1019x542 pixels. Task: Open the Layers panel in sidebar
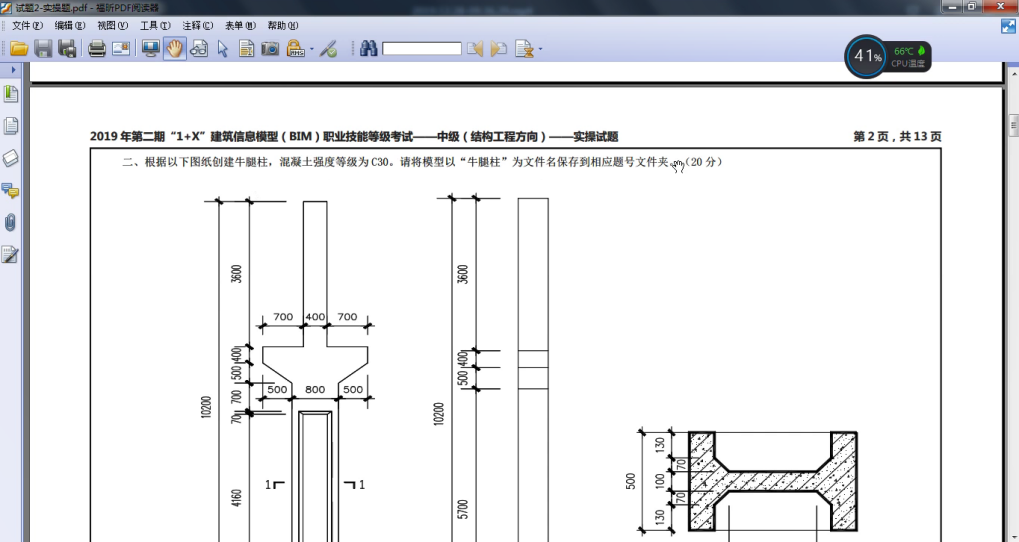click(x=11, y=158)
